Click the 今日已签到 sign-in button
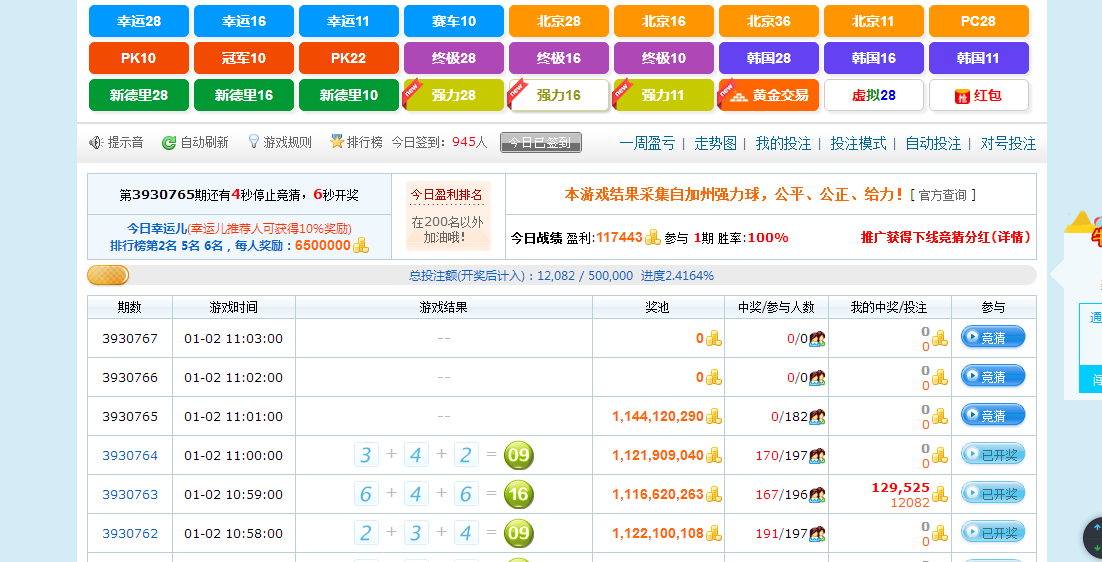 [540, 143]
